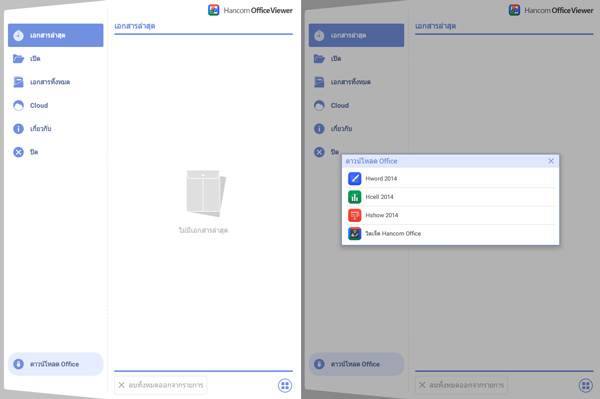Screen dimensions: 600x399
Task: Close the ดาวน์โหลด Office dialog with the X
Action: (x=551, y=161)
